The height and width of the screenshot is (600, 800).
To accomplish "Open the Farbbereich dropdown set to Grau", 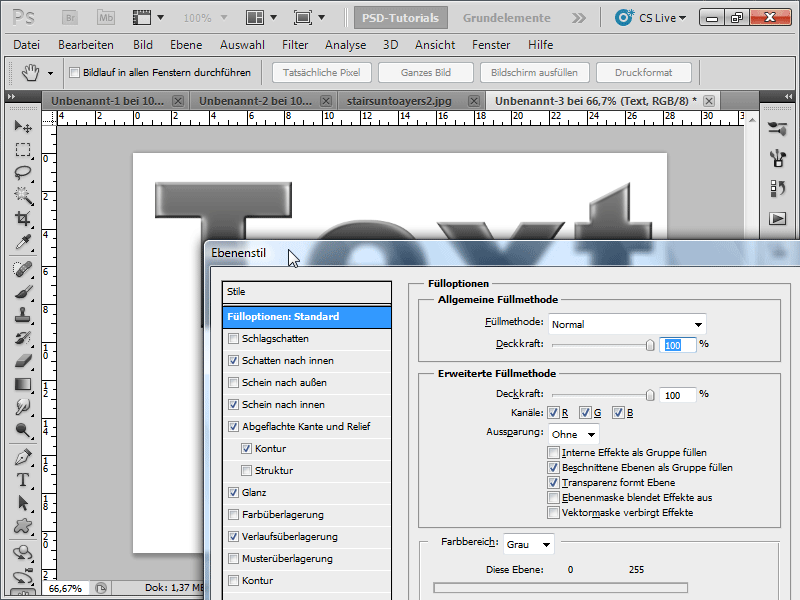I will pyautogui.click(x=529, y=544).
